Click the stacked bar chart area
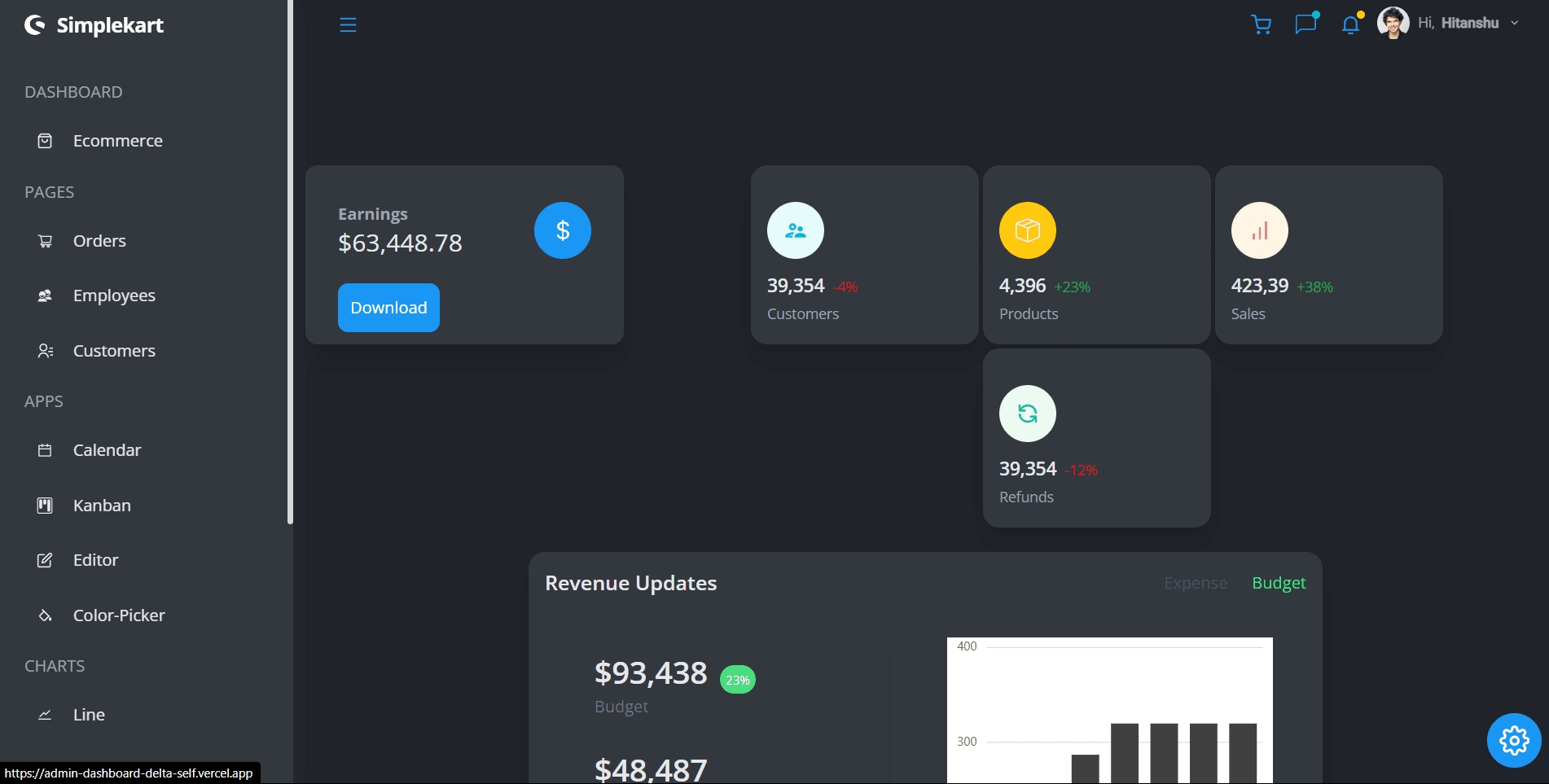This screenshot has width=1549, height=784. pyautogui.click(x=1110, y=711)
